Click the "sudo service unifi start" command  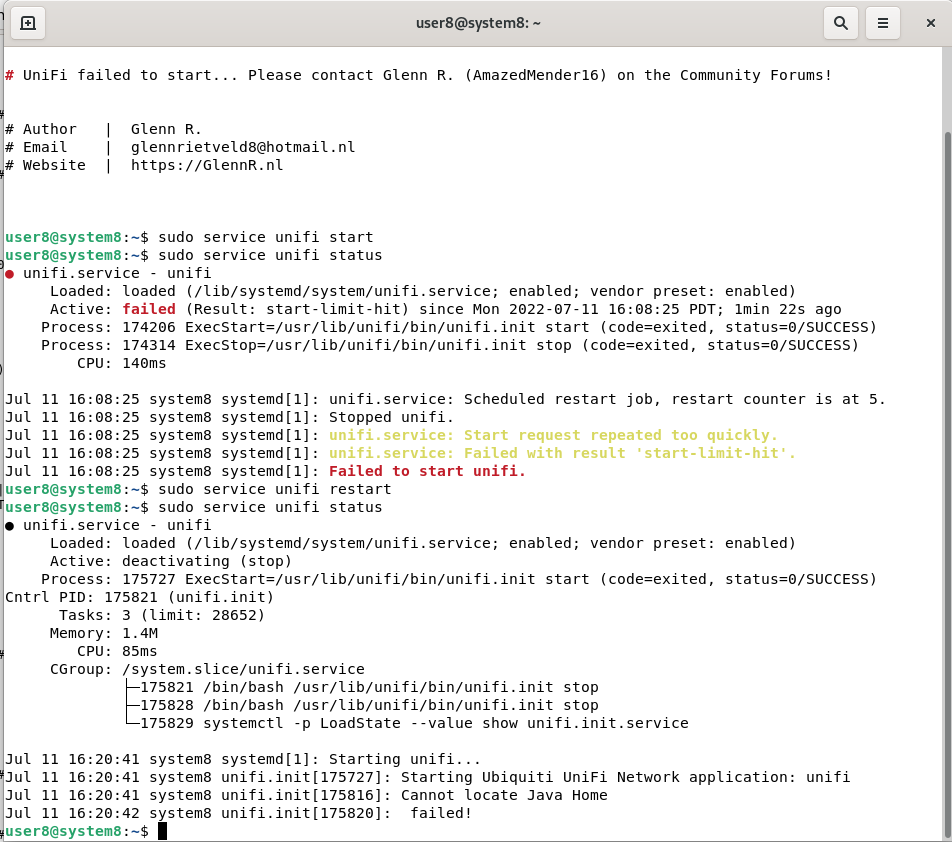[x=265, y=237]
